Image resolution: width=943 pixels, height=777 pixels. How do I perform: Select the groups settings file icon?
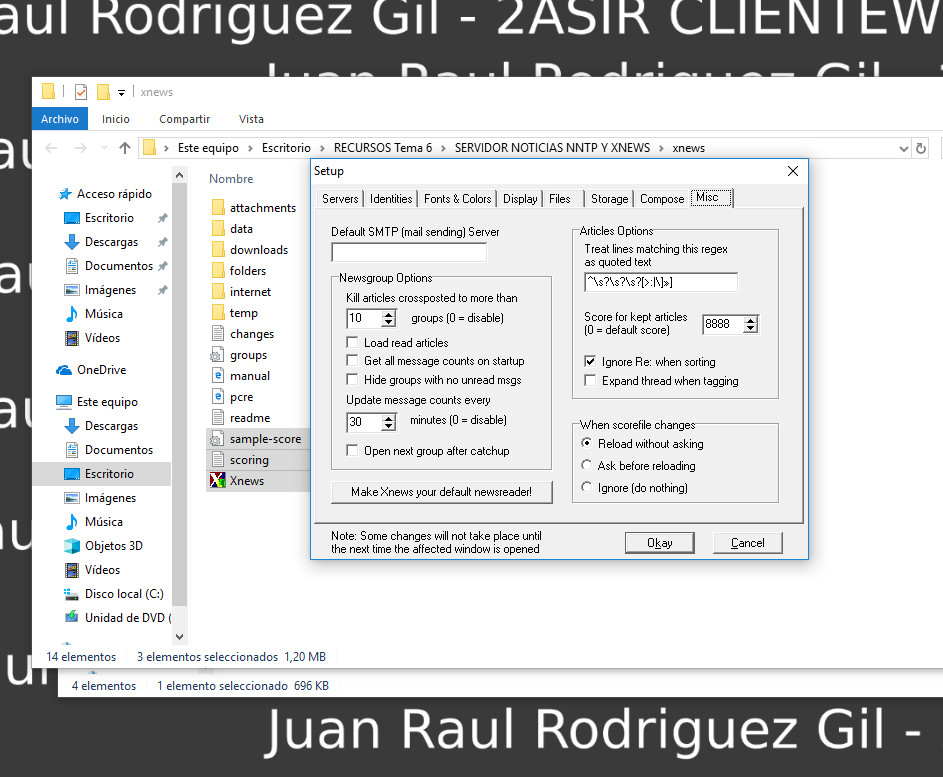pos(217,355)
